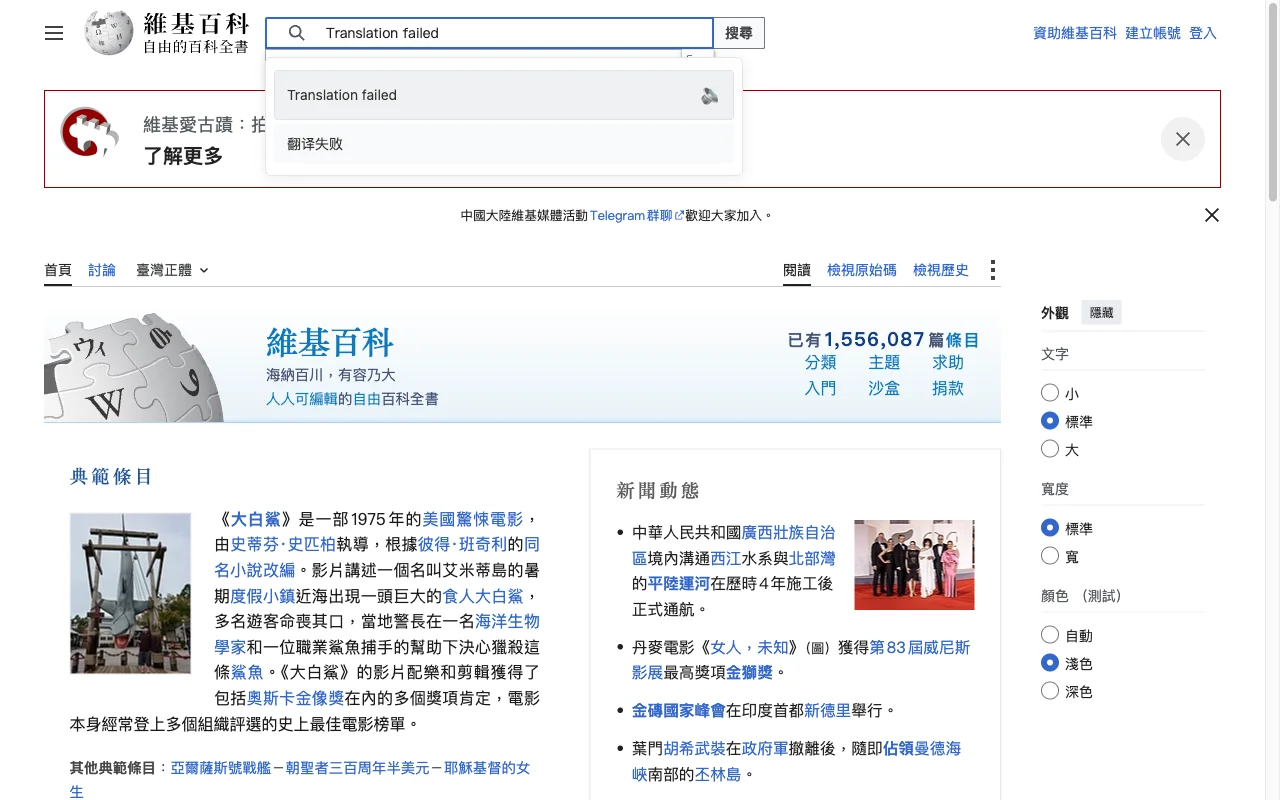Switch to the 閱讀 tab
The height and width of the screenshot is (800, 1280).
click(x=797, y=270)
